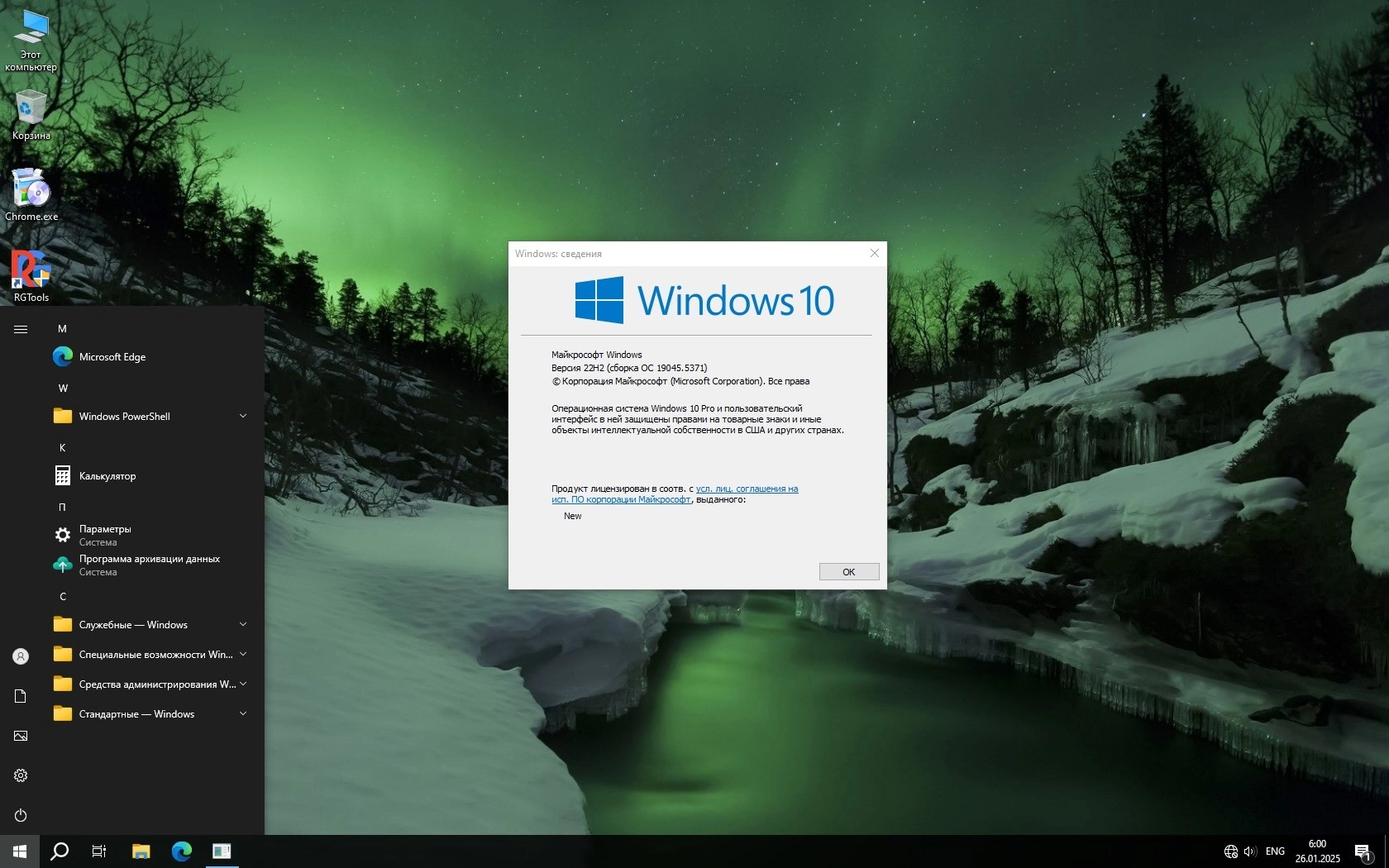Viewport: 1389px width, 868px height.
Task: Click the 'Майкрософт Windows' line in the dialog
Action: click(x=597, y=355)
